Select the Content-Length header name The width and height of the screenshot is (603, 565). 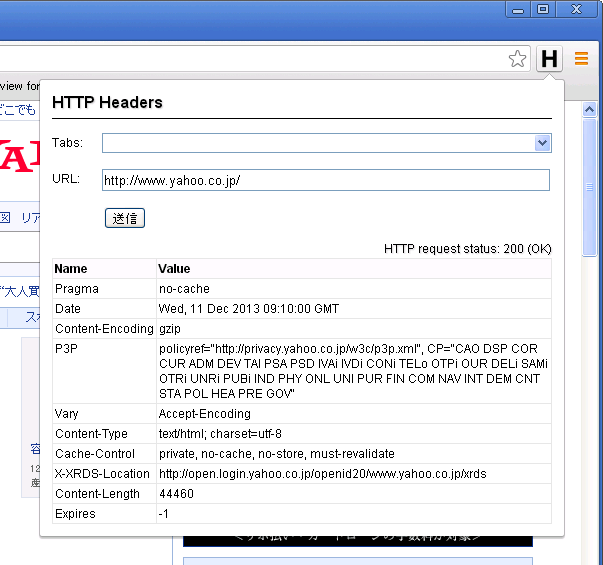point(97,494)
